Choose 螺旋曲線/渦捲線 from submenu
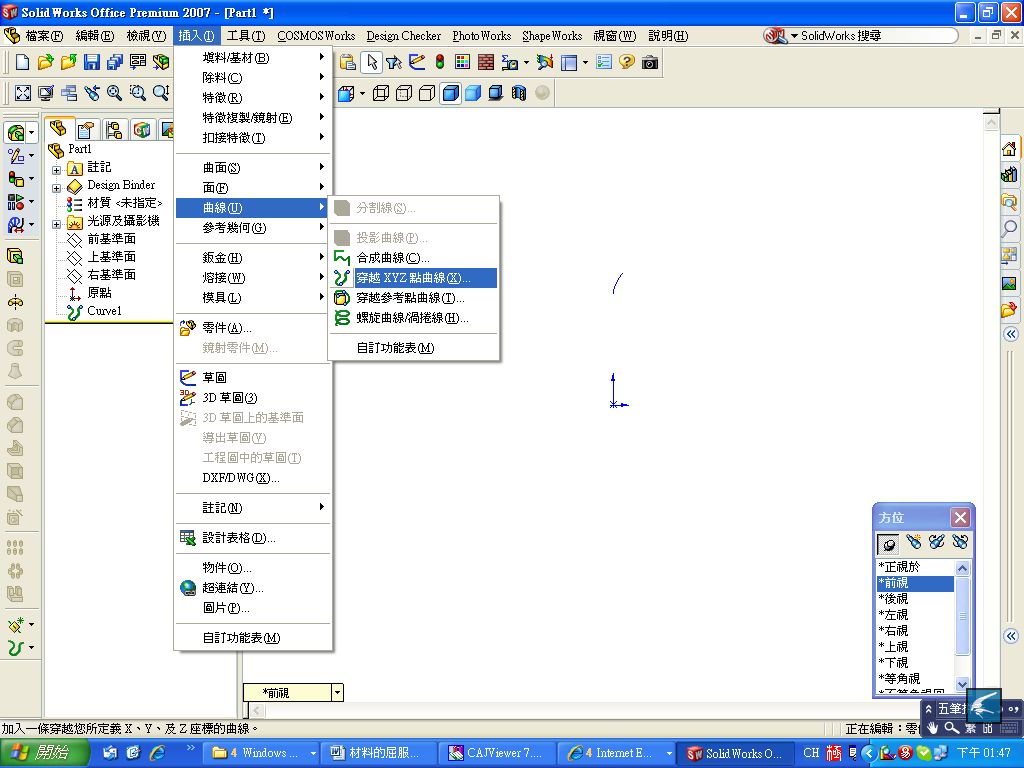Viewport: 1024px width, 768px height. click(413, 318)
